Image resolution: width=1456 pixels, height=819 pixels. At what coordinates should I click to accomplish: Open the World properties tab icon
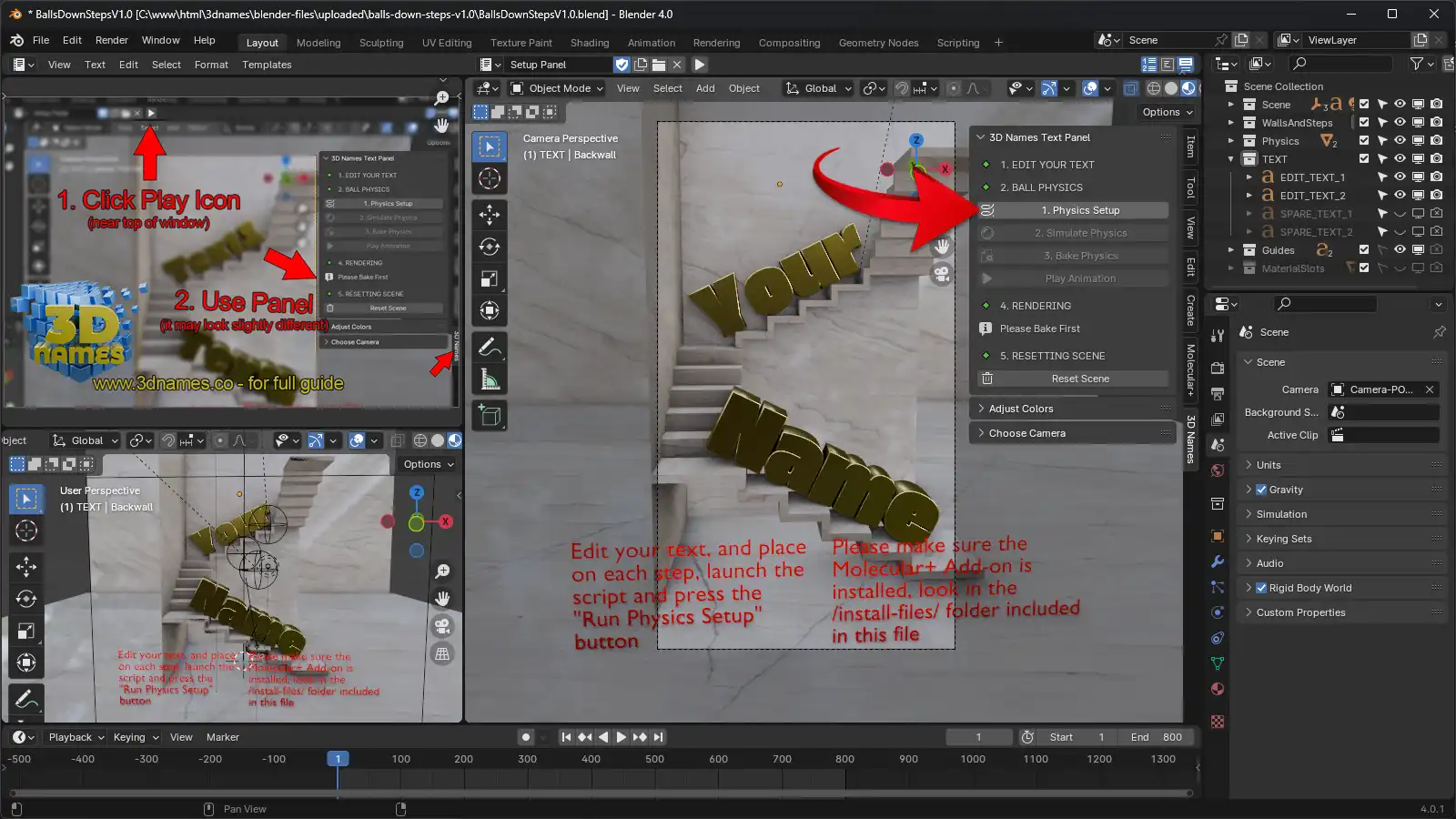point(1218,470)
